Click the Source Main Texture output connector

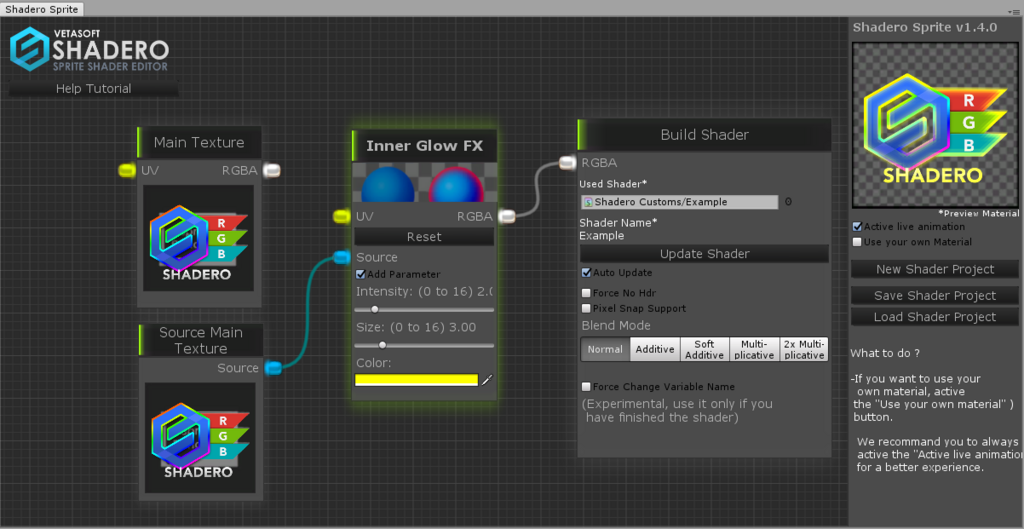[273, 368]
